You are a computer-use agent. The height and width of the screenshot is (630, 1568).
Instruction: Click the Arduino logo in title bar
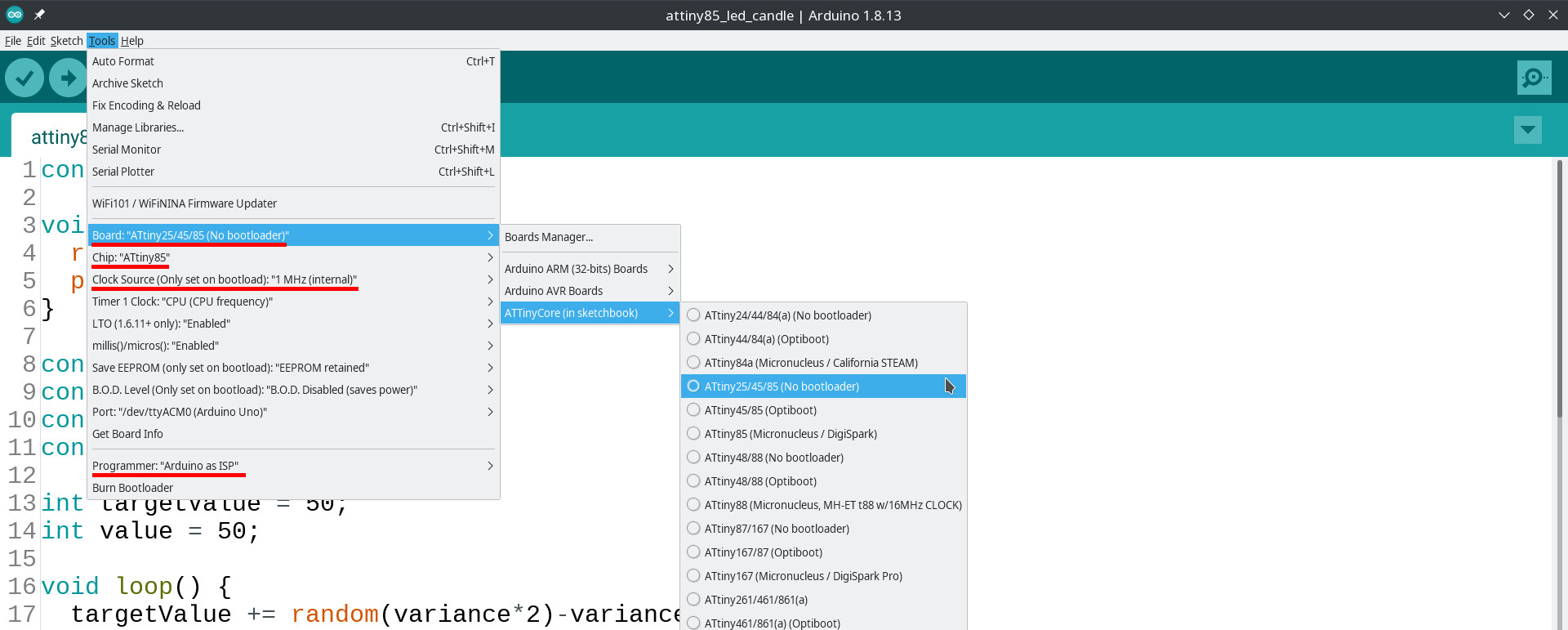point(15,15)
